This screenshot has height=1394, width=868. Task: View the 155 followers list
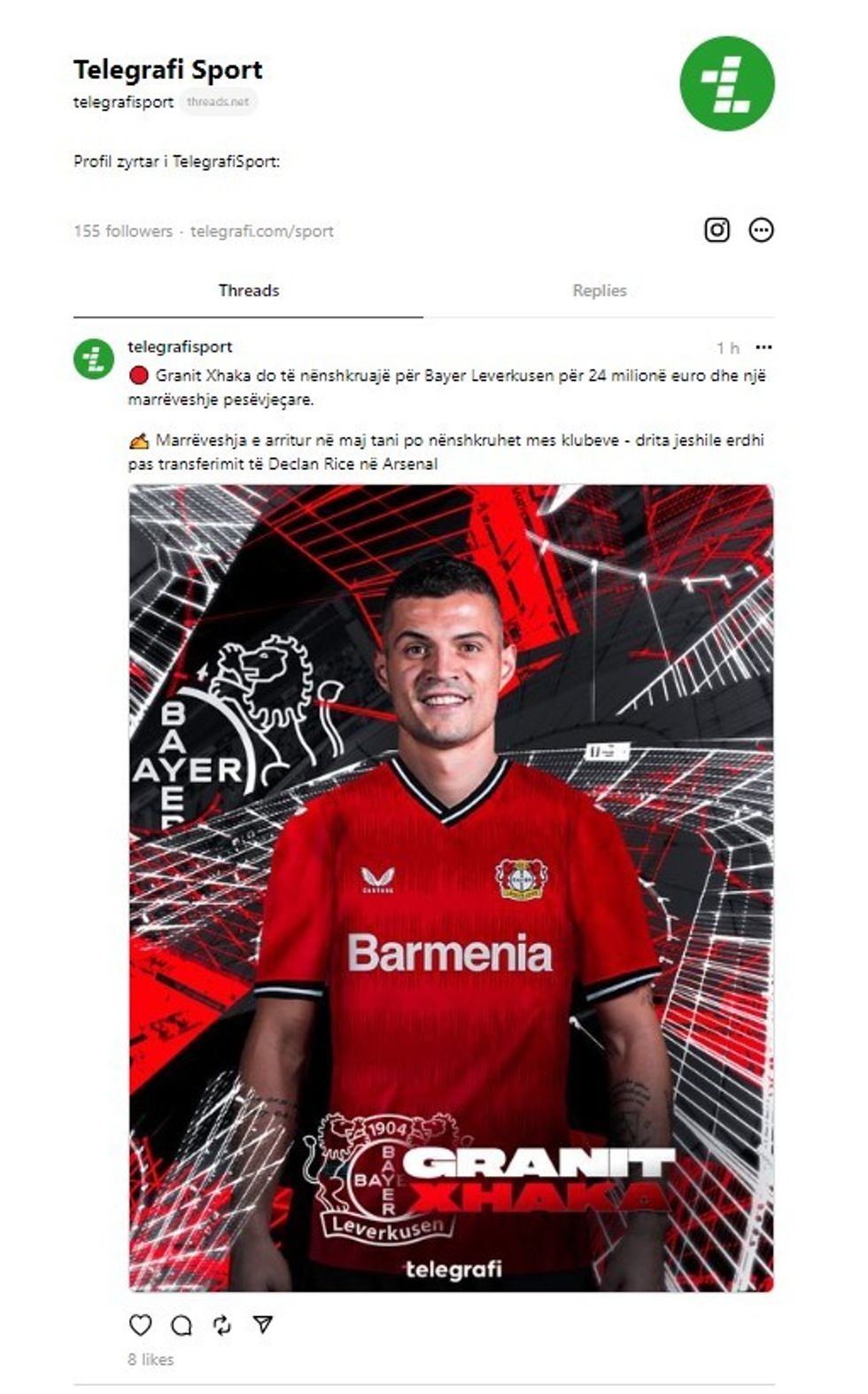[x=123, y=231]
